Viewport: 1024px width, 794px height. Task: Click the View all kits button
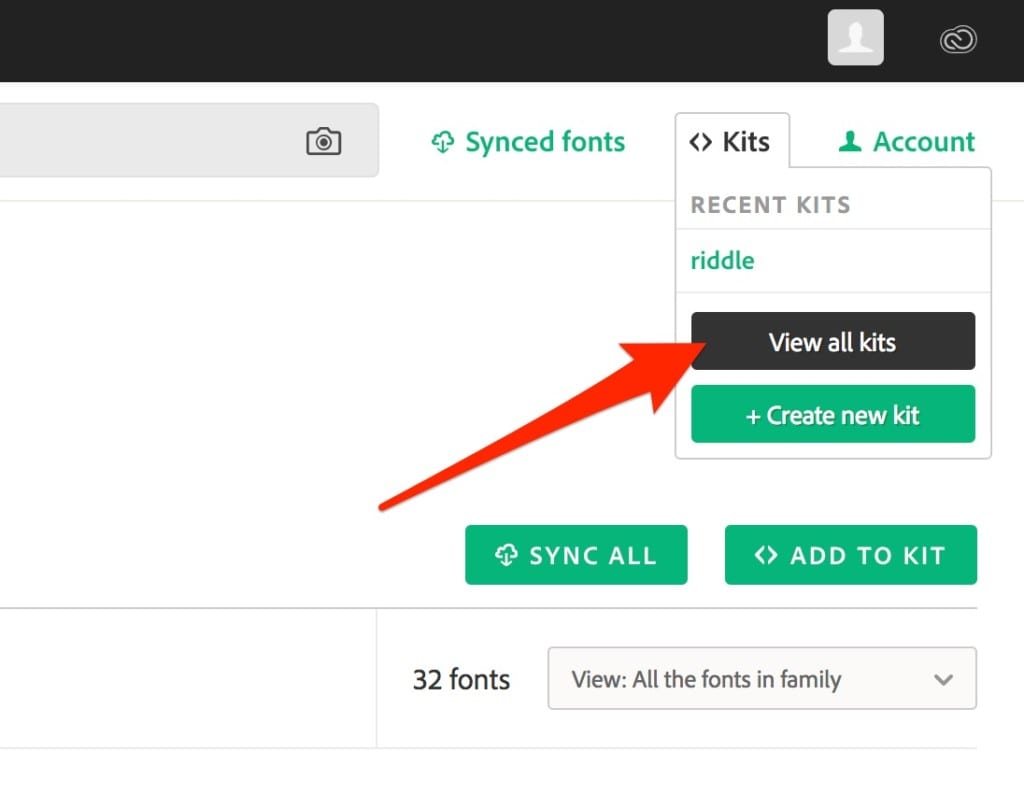(x=833, y=341)
